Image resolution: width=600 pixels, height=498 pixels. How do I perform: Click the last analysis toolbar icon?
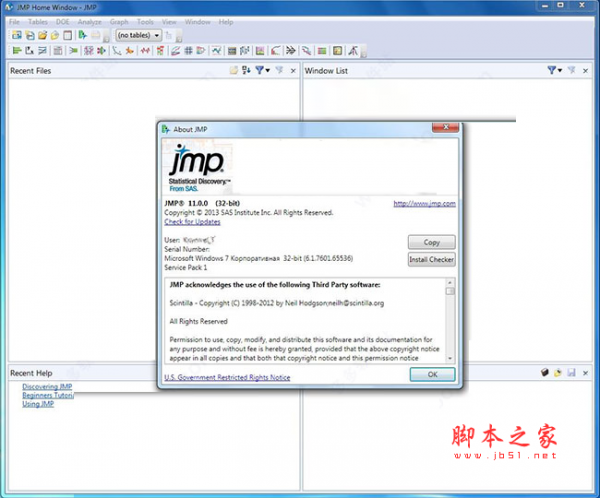pos(353,51)
